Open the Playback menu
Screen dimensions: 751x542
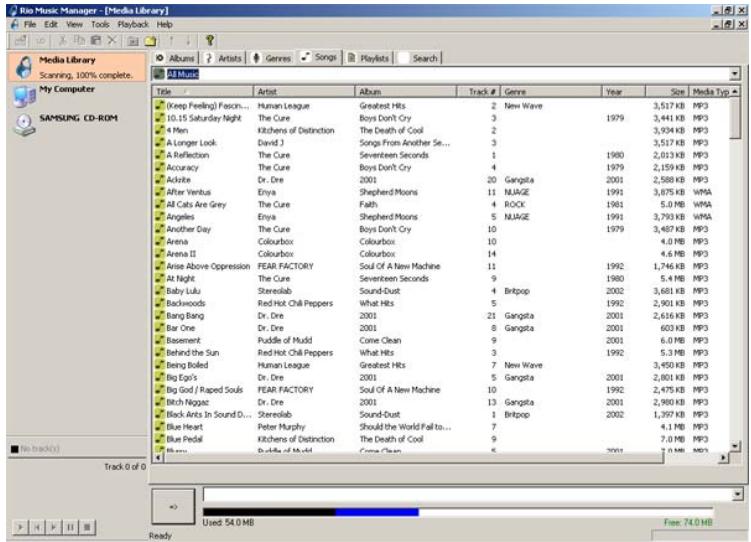131,22
